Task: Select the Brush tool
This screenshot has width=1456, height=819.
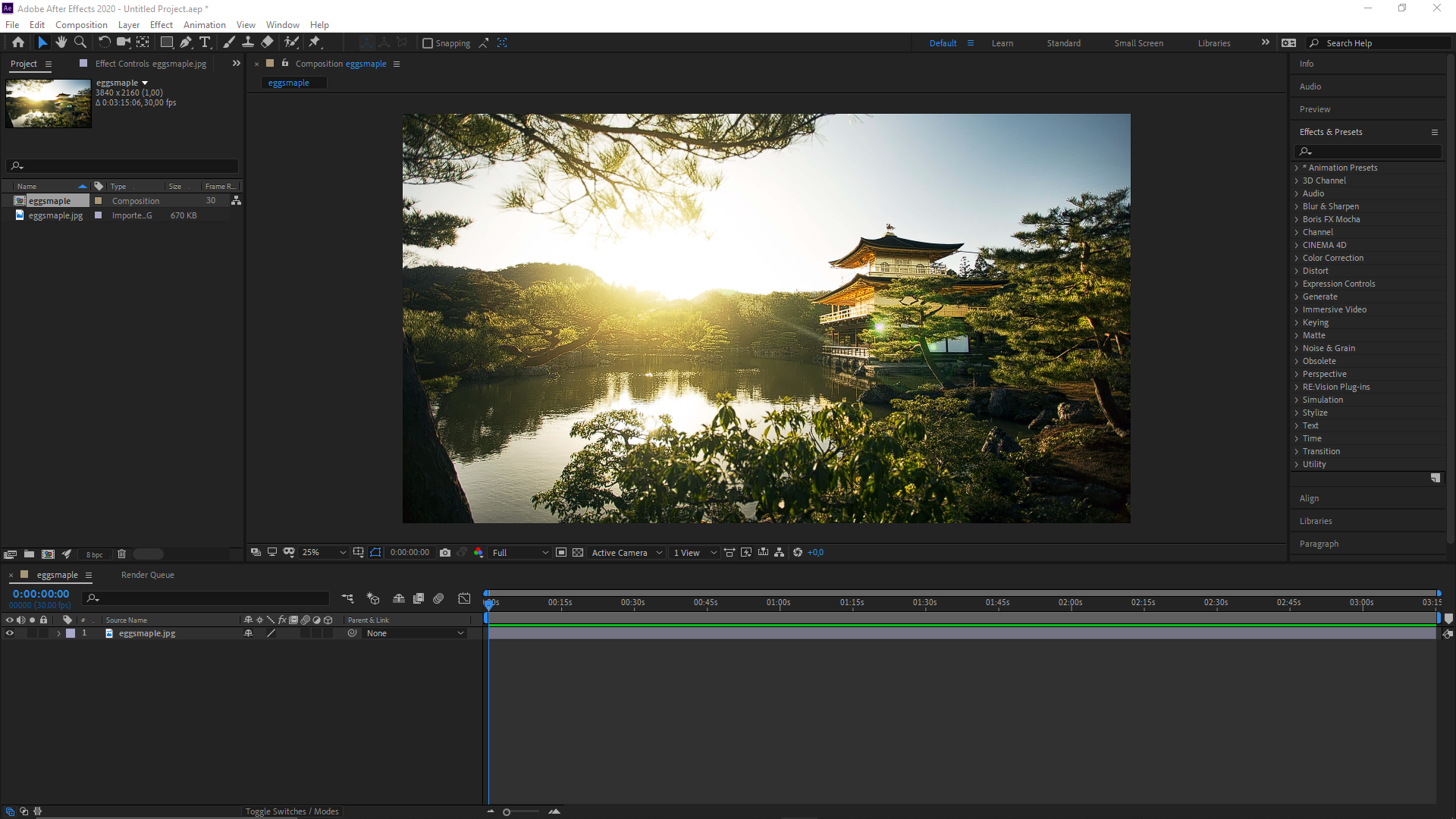Action: [x=229, y=42]
